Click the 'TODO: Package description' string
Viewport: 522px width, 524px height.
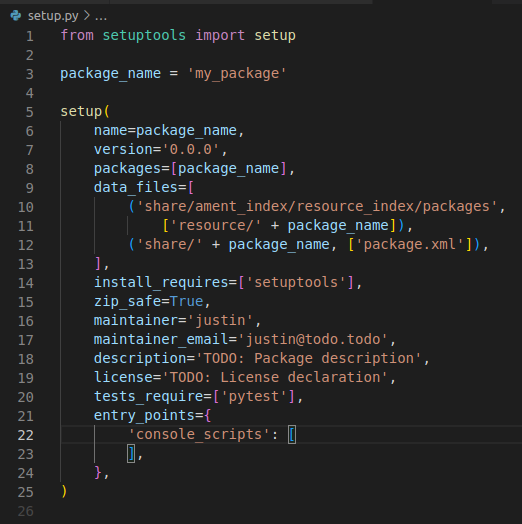(x=308, y=359)
